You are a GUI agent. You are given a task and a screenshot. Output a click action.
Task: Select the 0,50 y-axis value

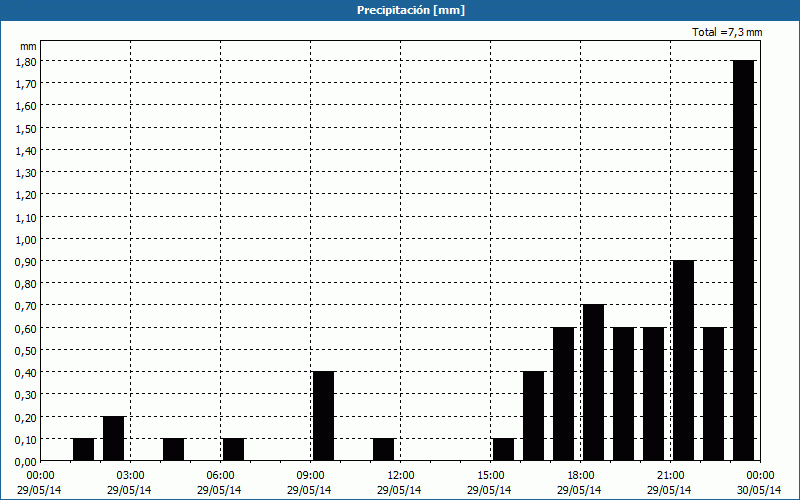26,350
